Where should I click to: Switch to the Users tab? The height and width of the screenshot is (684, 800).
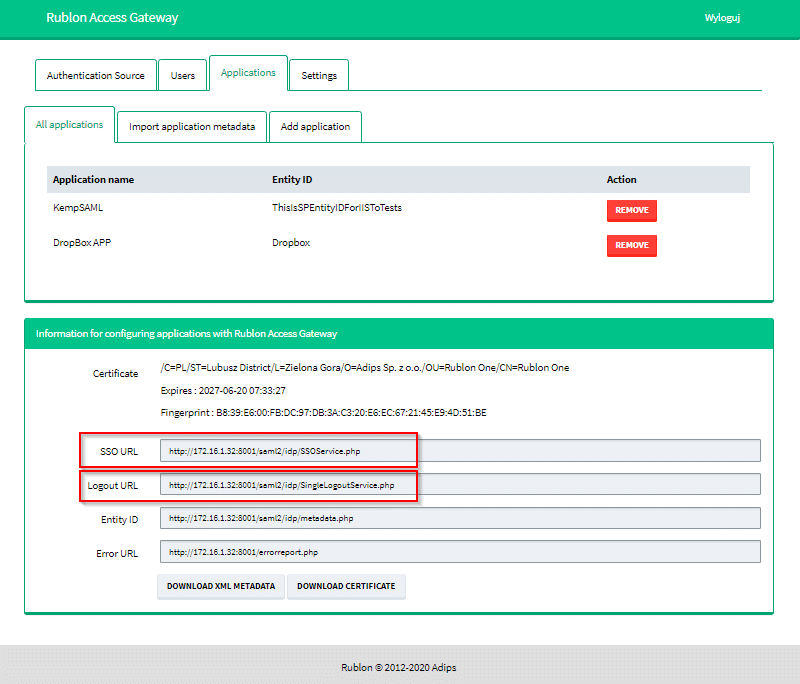coord(182,75)
